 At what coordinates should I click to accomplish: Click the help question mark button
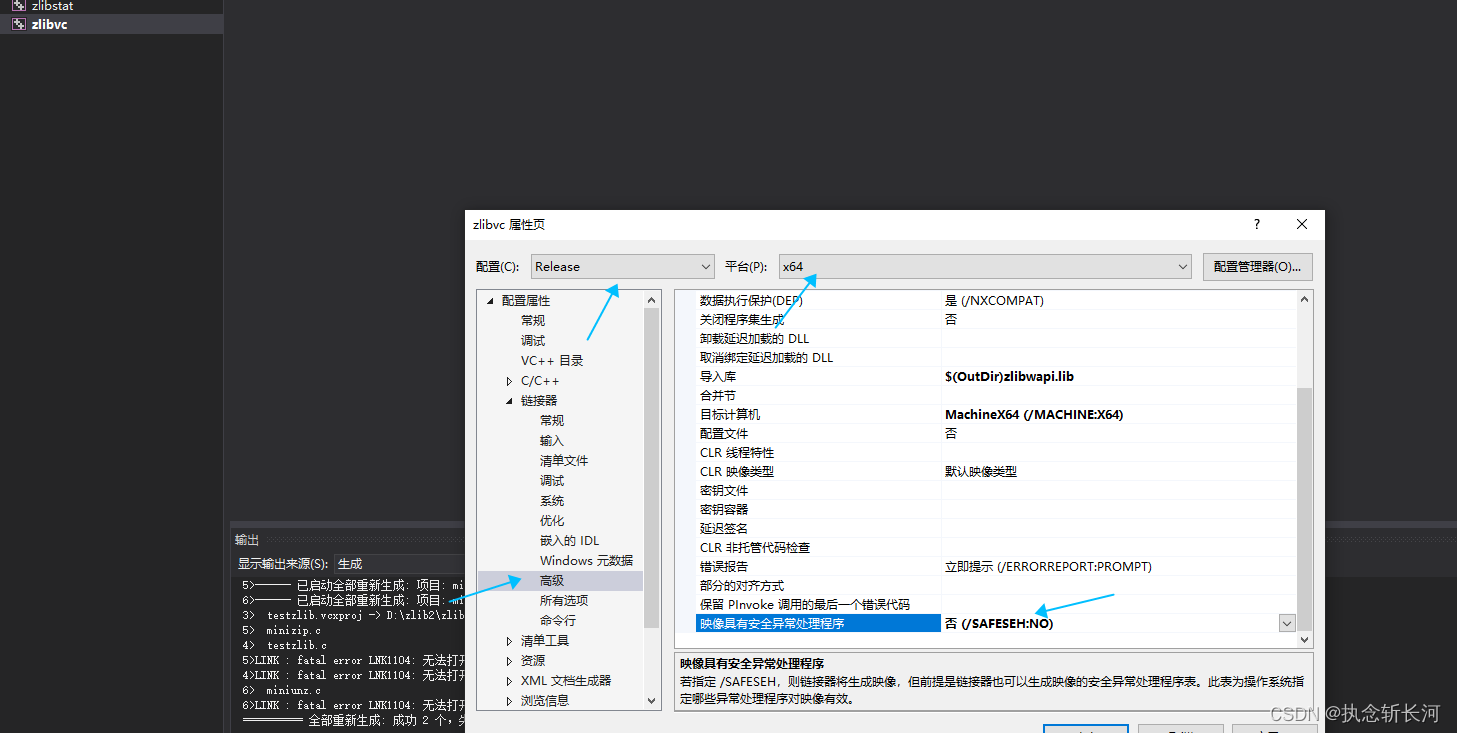click(1257, 224)
